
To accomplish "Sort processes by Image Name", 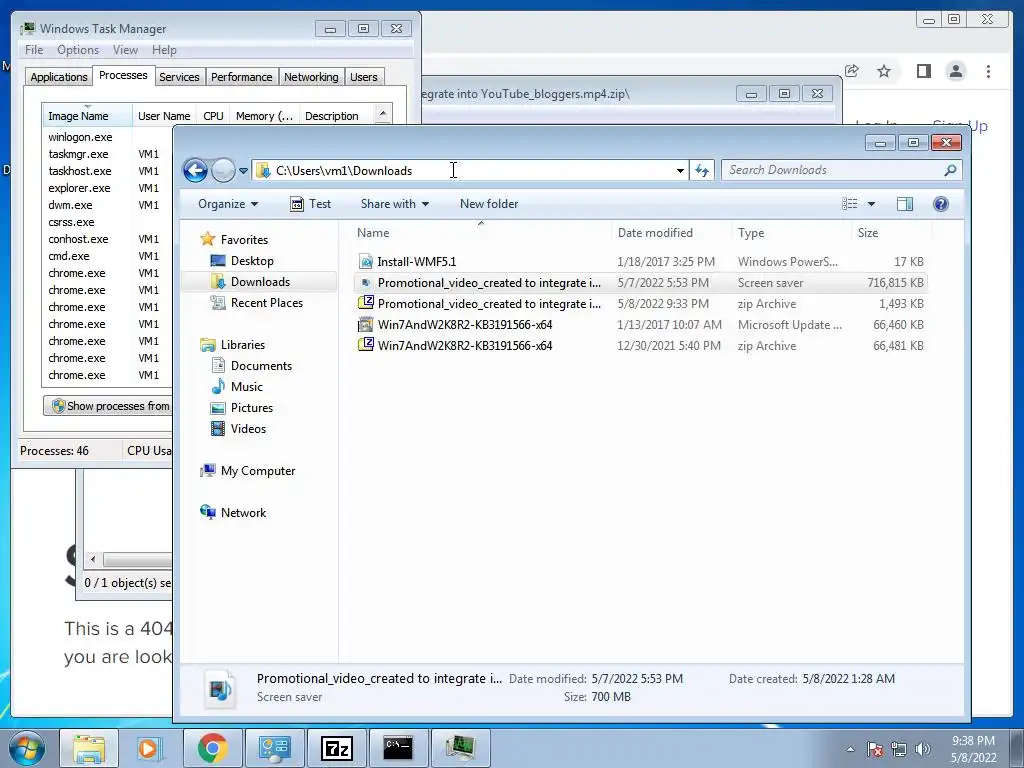I will (x=88, y=116).
